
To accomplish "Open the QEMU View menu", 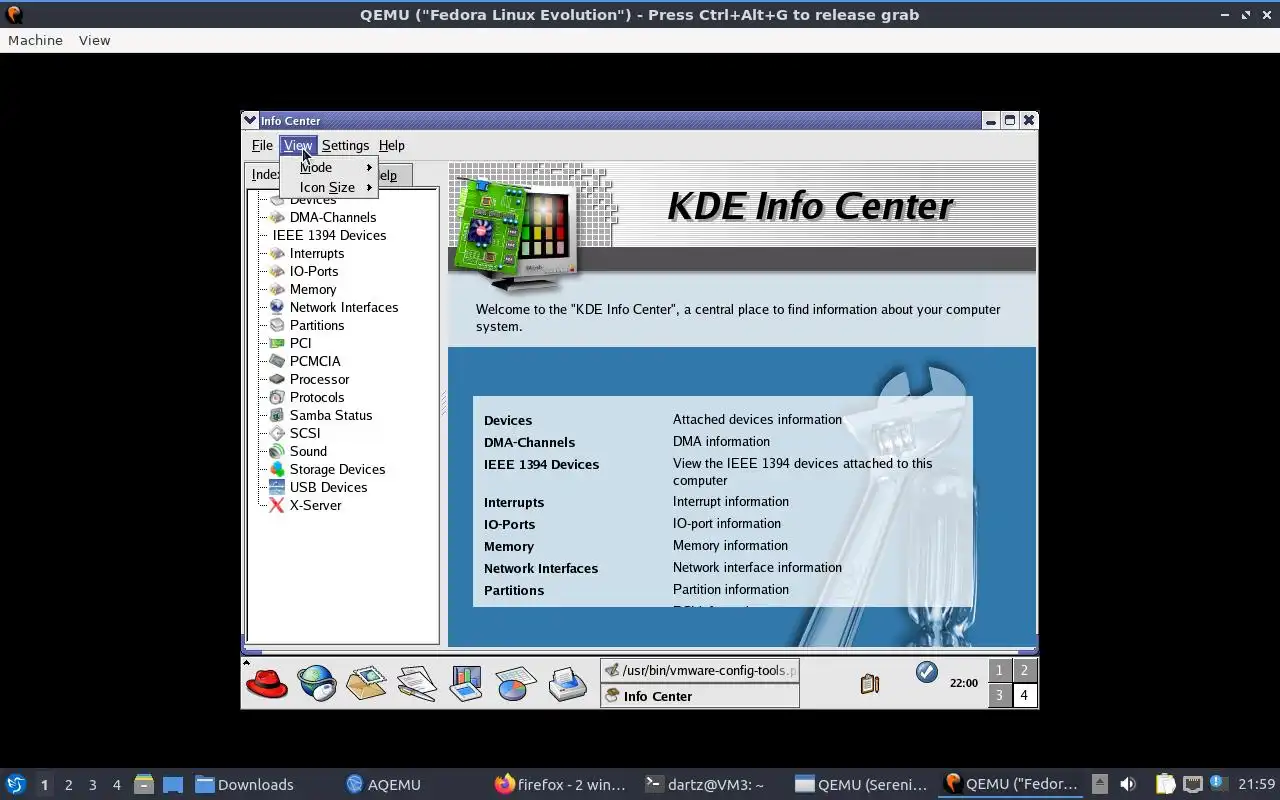I will tap(94, 40).
